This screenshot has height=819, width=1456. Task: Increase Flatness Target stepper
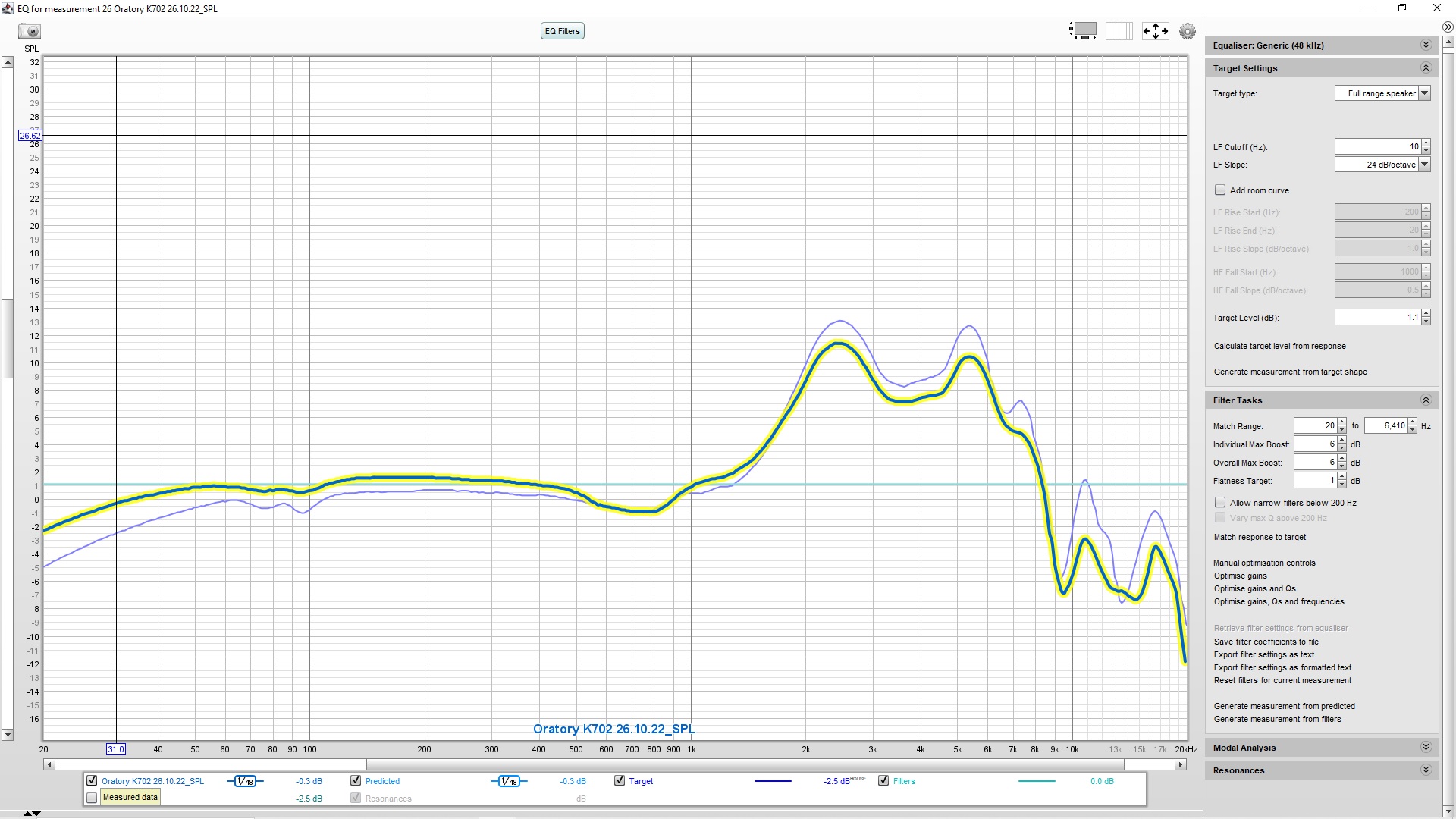point(1342,477)
